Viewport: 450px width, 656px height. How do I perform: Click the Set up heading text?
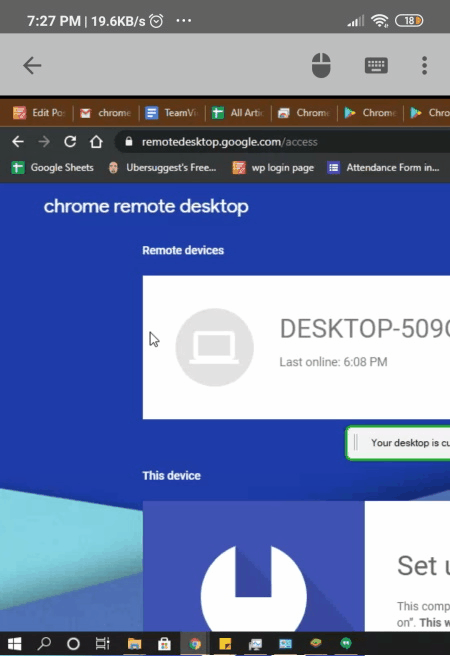pos(423,566)
